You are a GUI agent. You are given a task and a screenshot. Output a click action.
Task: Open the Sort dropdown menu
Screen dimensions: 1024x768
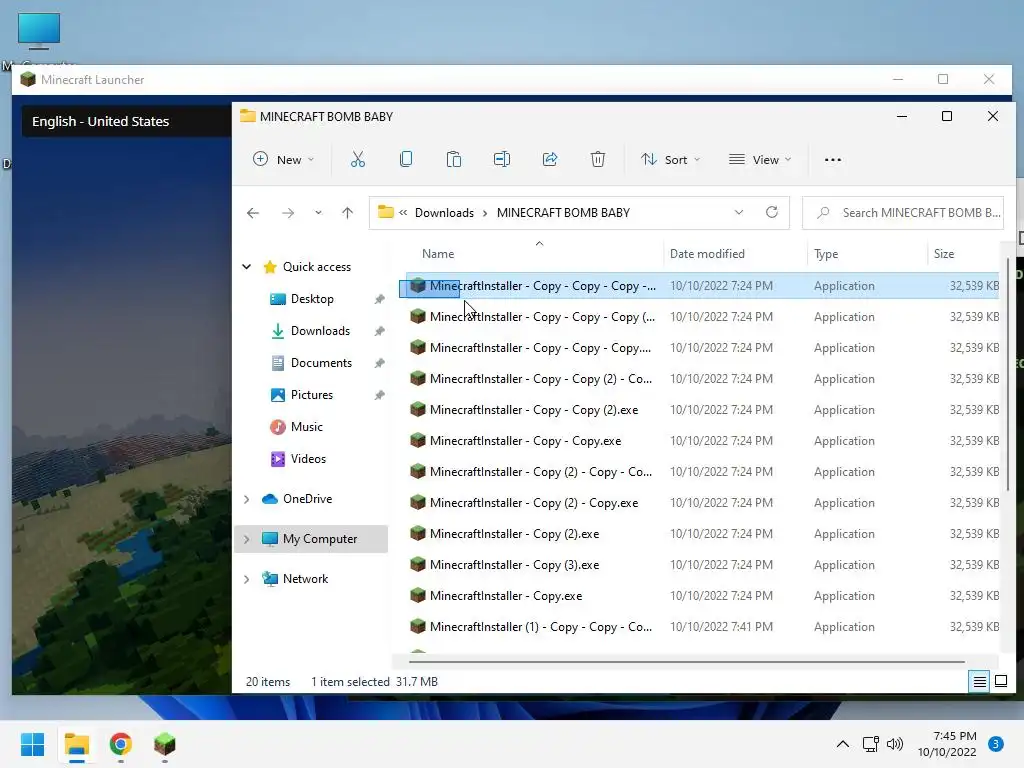671,159
